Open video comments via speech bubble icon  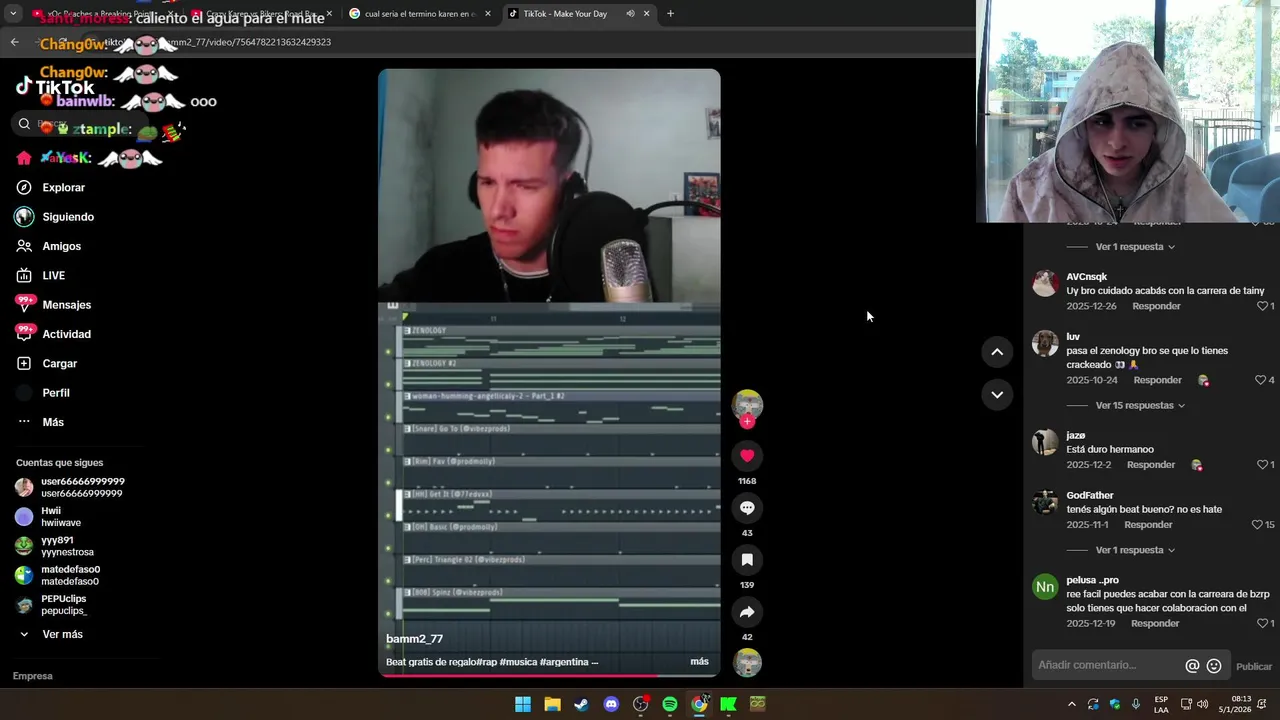coord(747,508)
